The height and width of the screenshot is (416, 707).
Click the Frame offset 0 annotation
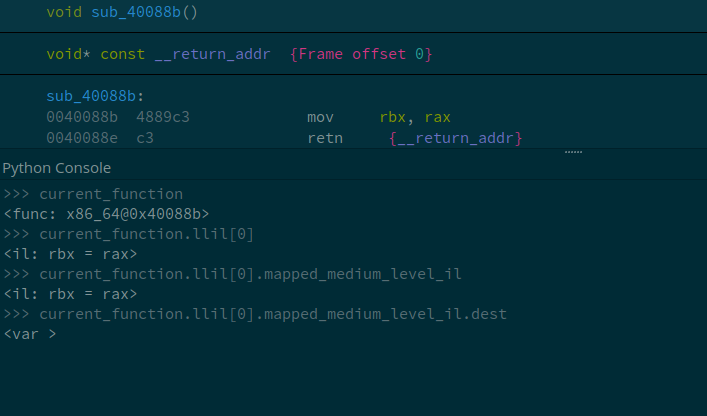(361, 55)
